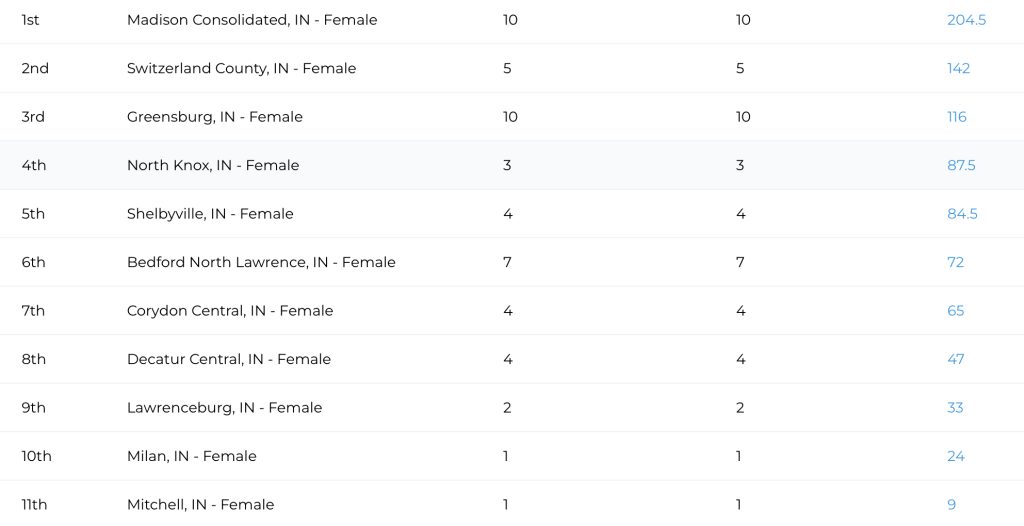Open the 65 score link

coord(955,311)
